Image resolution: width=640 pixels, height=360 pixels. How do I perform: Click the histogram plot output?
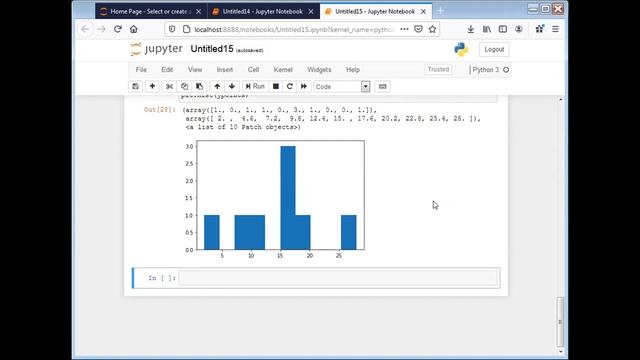tap(274, 199)
